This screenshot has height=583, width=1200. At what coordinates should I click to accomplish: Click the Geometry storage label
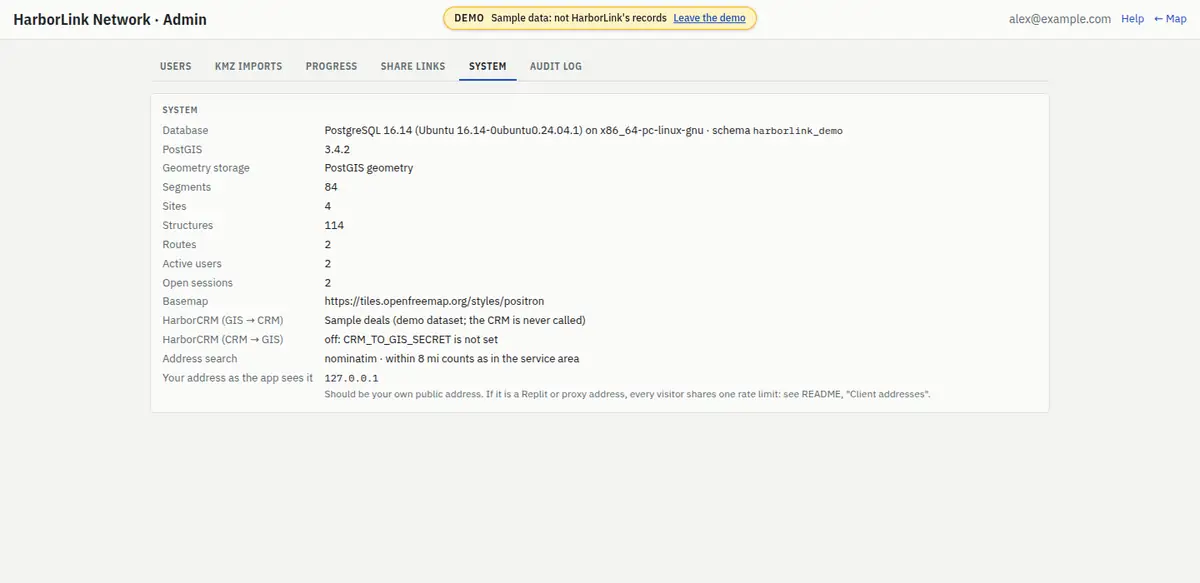click(x=206, y=168)
